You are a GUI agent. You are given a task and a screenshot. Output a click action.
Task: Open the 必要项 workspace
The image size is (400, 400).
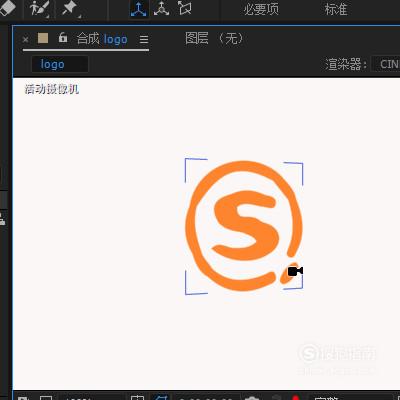[261, 9]
